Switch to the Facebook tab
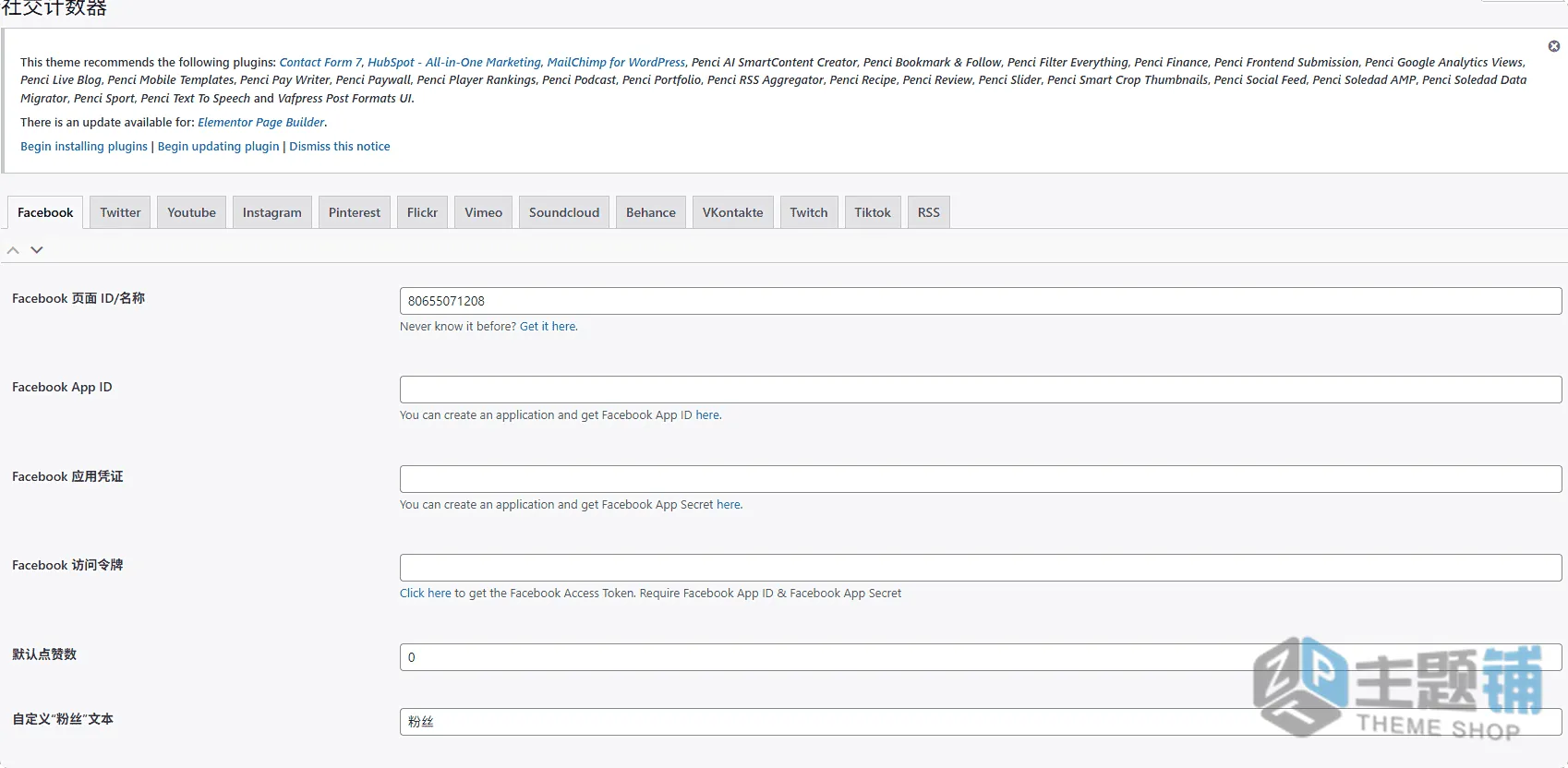Screen dimensions: 1568x768 tap(45, 212)
